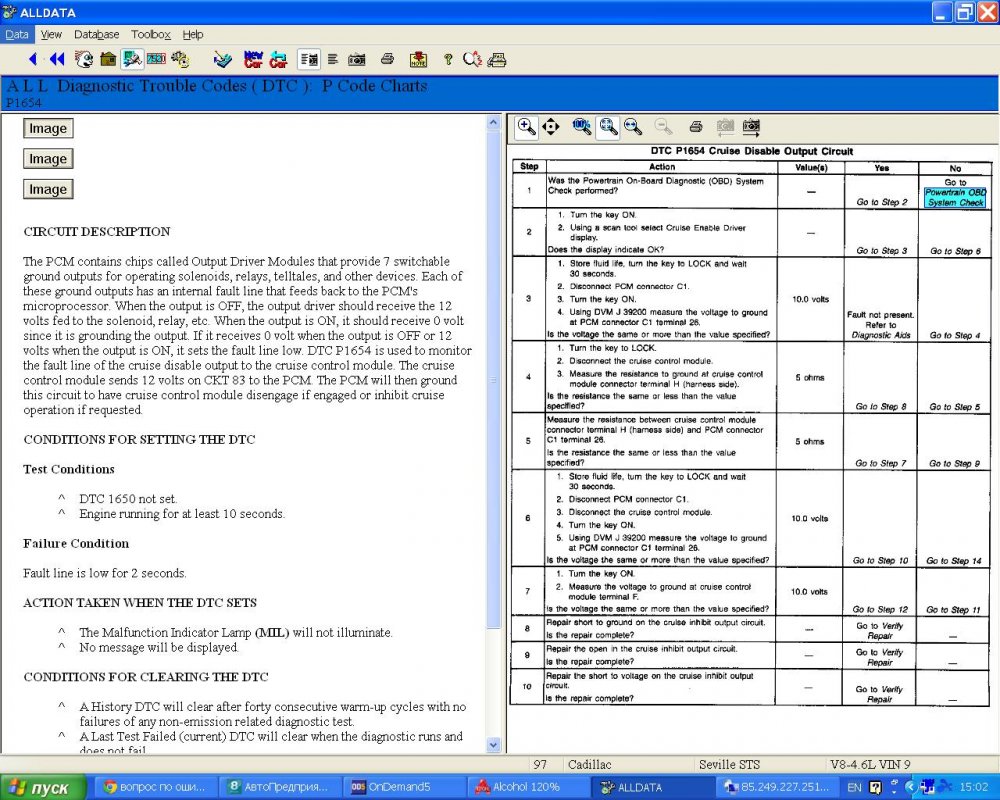Click the single-arrow Back navigation icon

point(33,59)
